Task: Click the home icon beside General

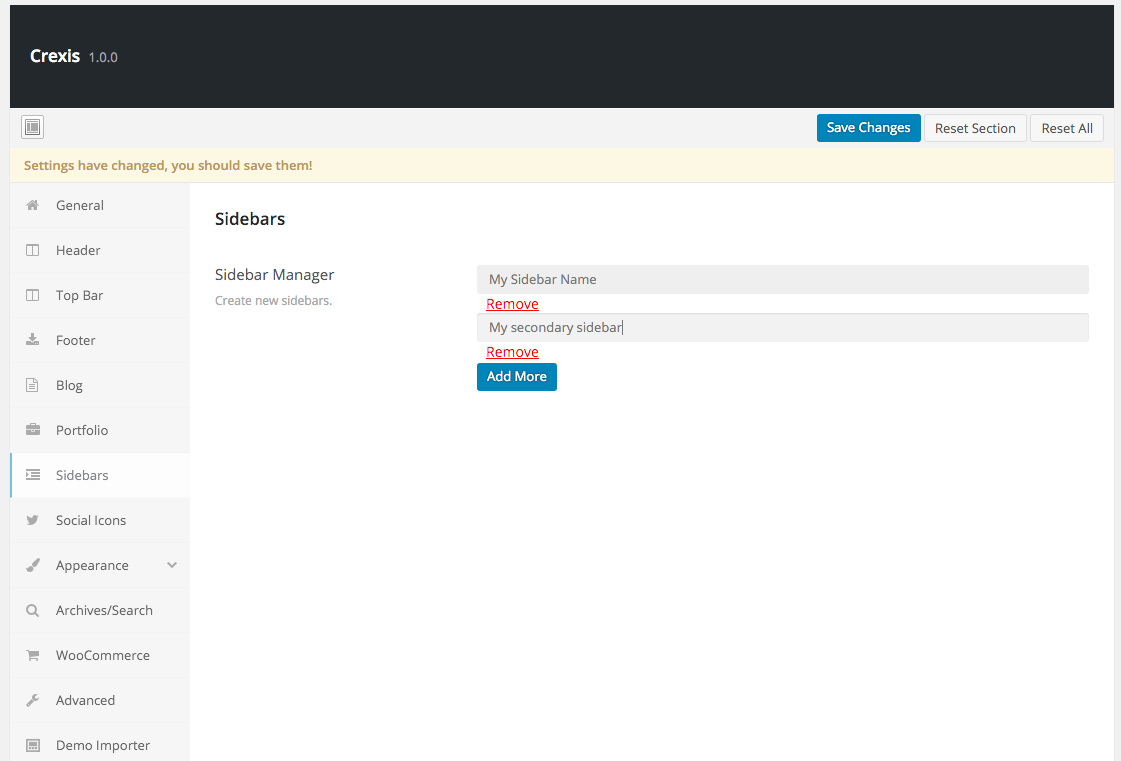Action: (33, 205)
